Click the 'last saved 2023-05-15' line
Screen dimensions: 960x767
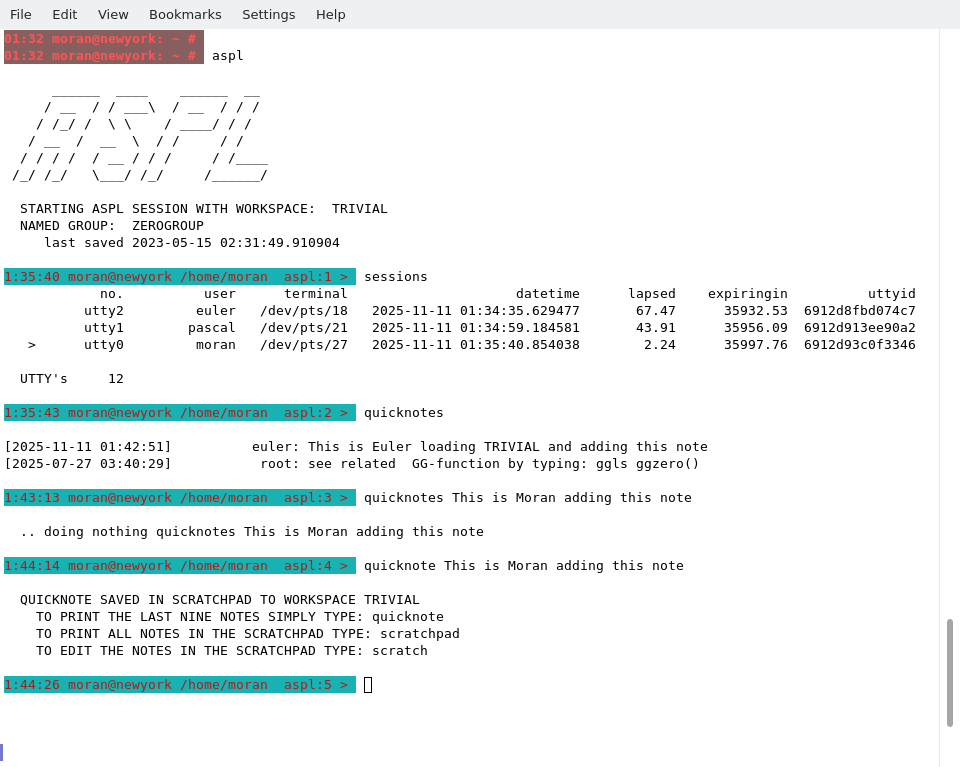pyautogui.click(x=191, y=243)
